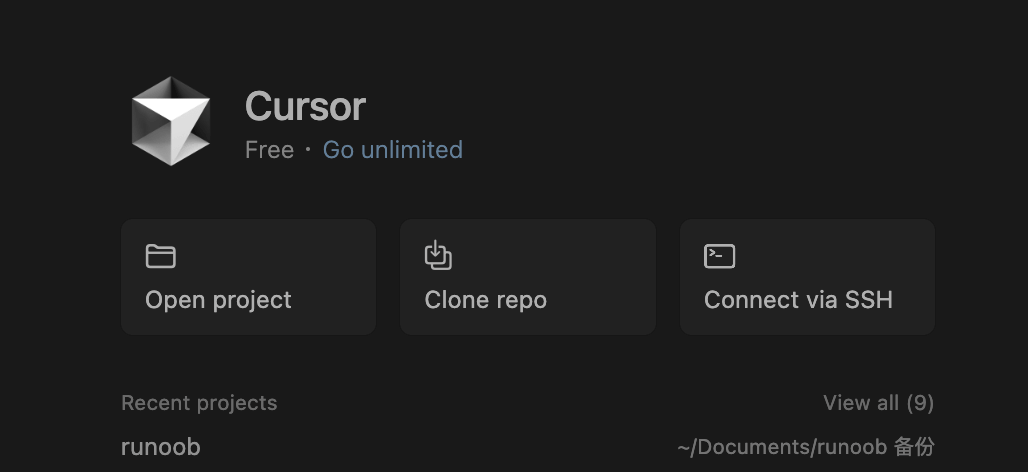Select the "Open project" text label
1028x472 pixels.
coord(218,300)
